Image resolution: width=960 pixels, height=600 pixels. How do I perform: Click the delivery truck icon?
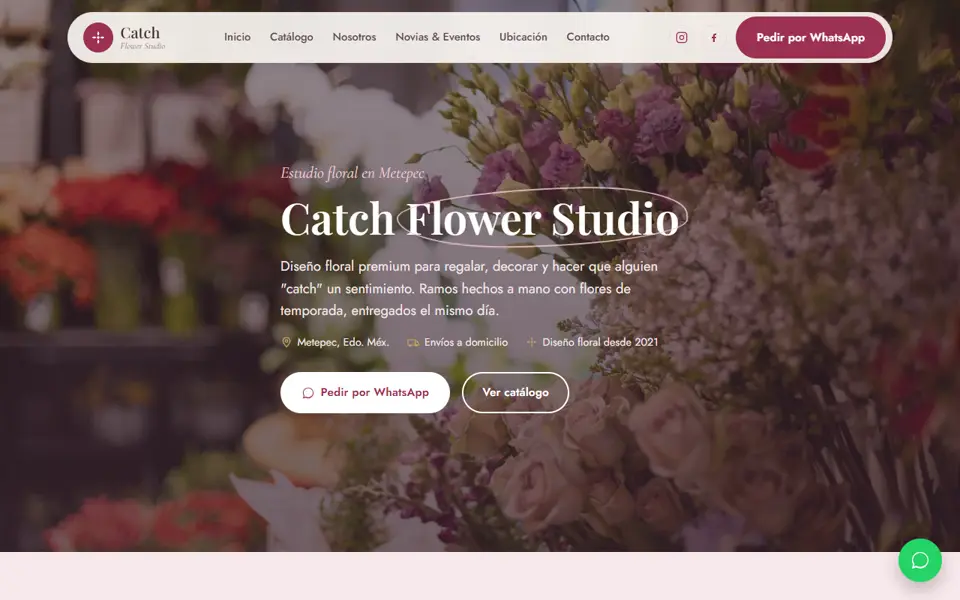coord(413,342)
